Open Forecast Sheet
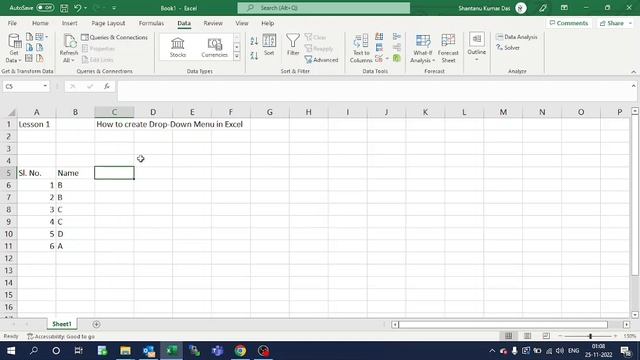Image resolution: width=640 pixels, height=360 pixels. pyautogui.click(x=448, y=48)
